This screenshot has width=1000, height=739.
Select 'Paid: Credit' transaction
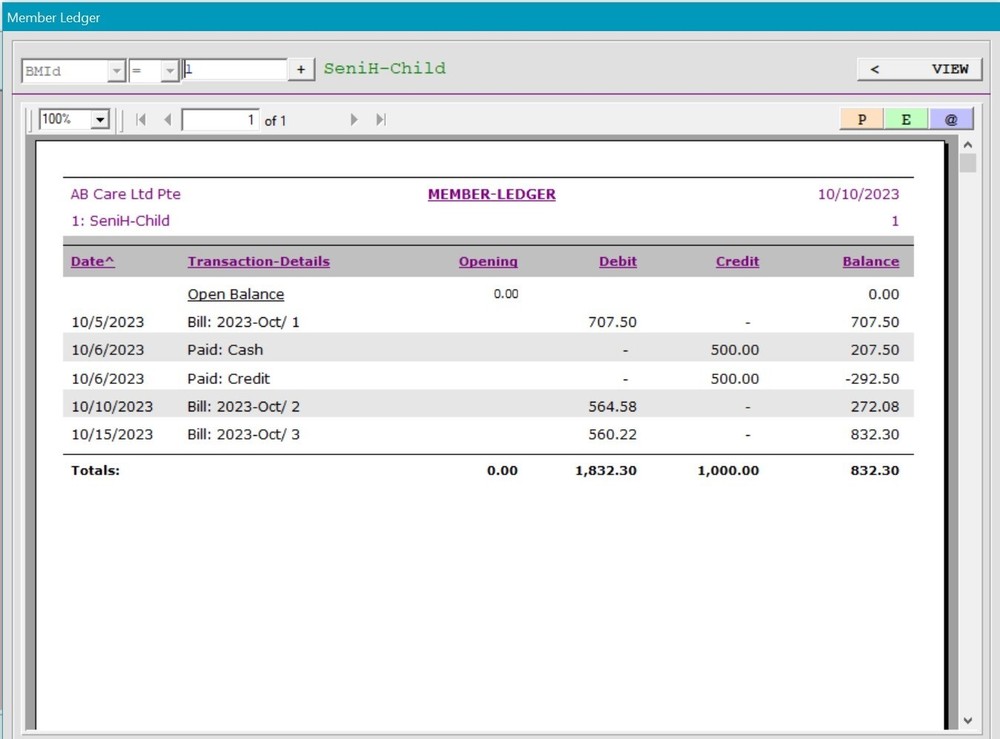coord(228,379)
